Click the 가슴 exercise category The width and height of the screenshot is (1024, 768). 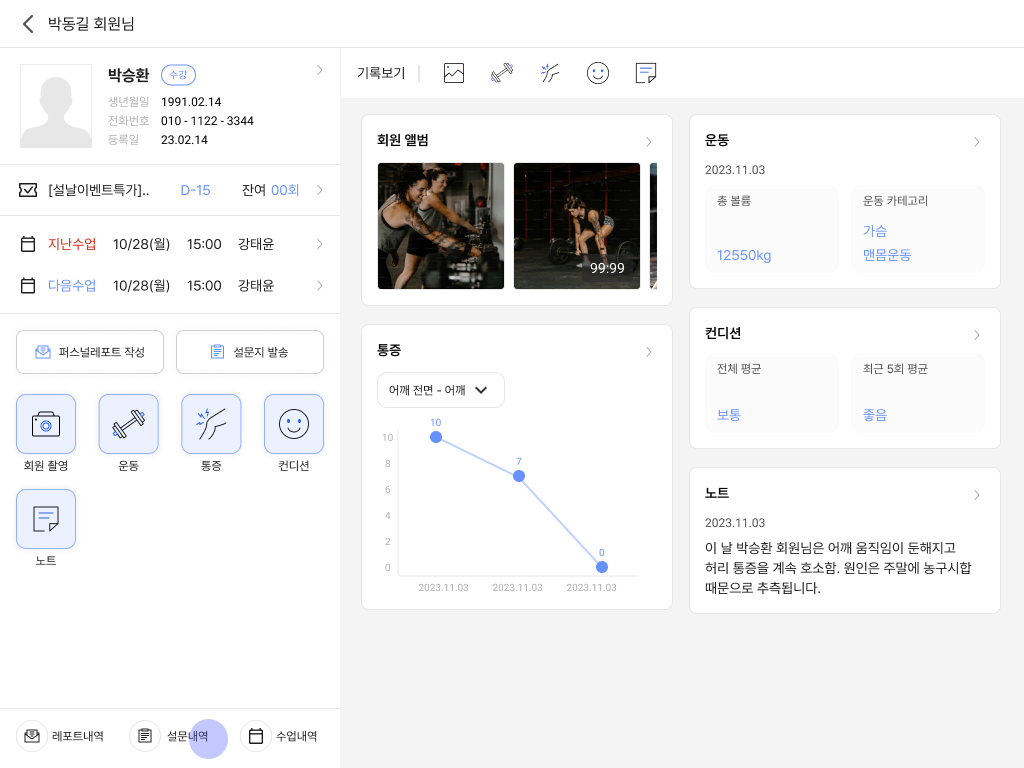coord(875,231)
